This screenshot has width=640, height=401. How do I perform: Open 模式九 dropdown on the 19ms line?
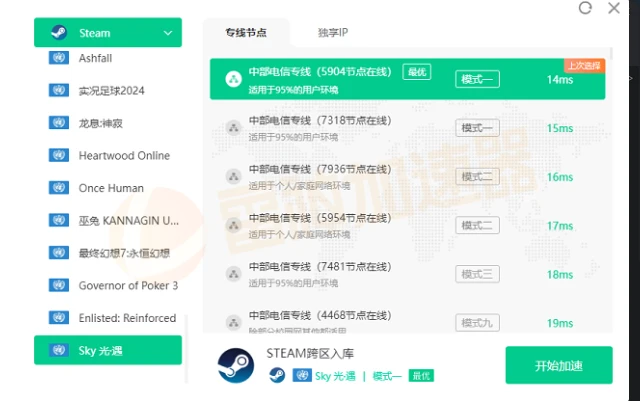[477, 323]
